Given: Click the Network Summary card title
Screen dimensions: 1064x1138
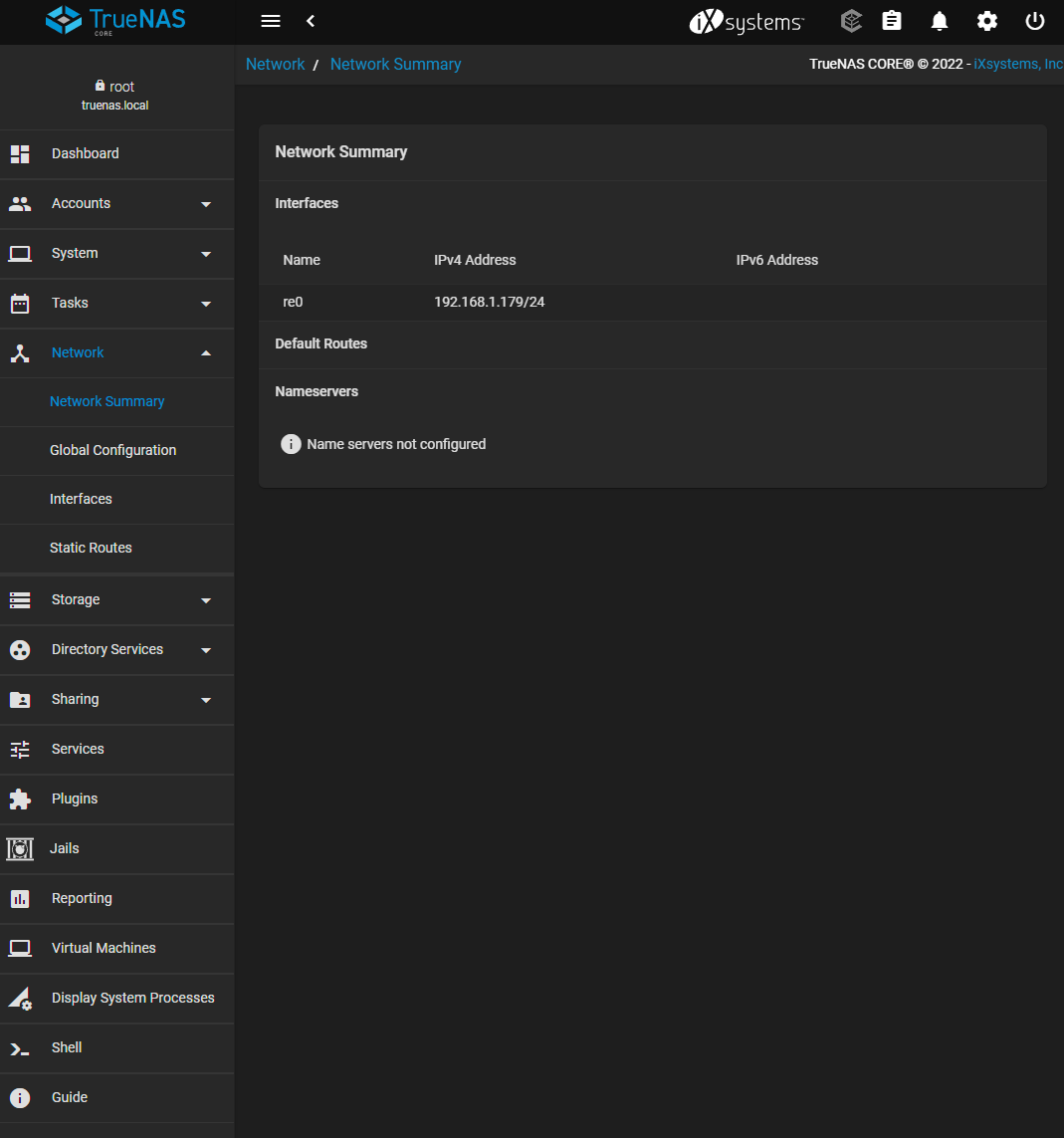Looking at the screenshot, I should pos(341,151).
